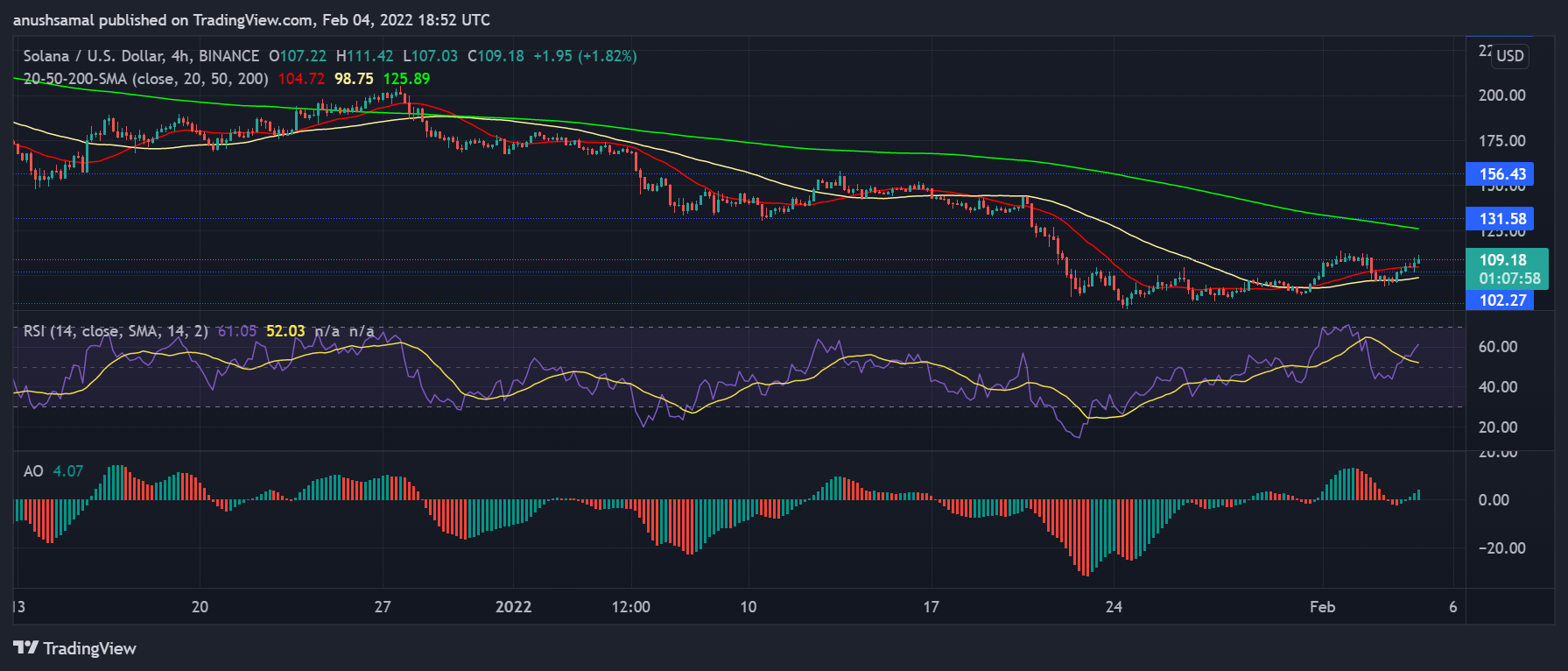This screenshot has width=1568, height=671.
Task: Click the 4h interval label
Action: pyautogui.click(x=180, y=56)
